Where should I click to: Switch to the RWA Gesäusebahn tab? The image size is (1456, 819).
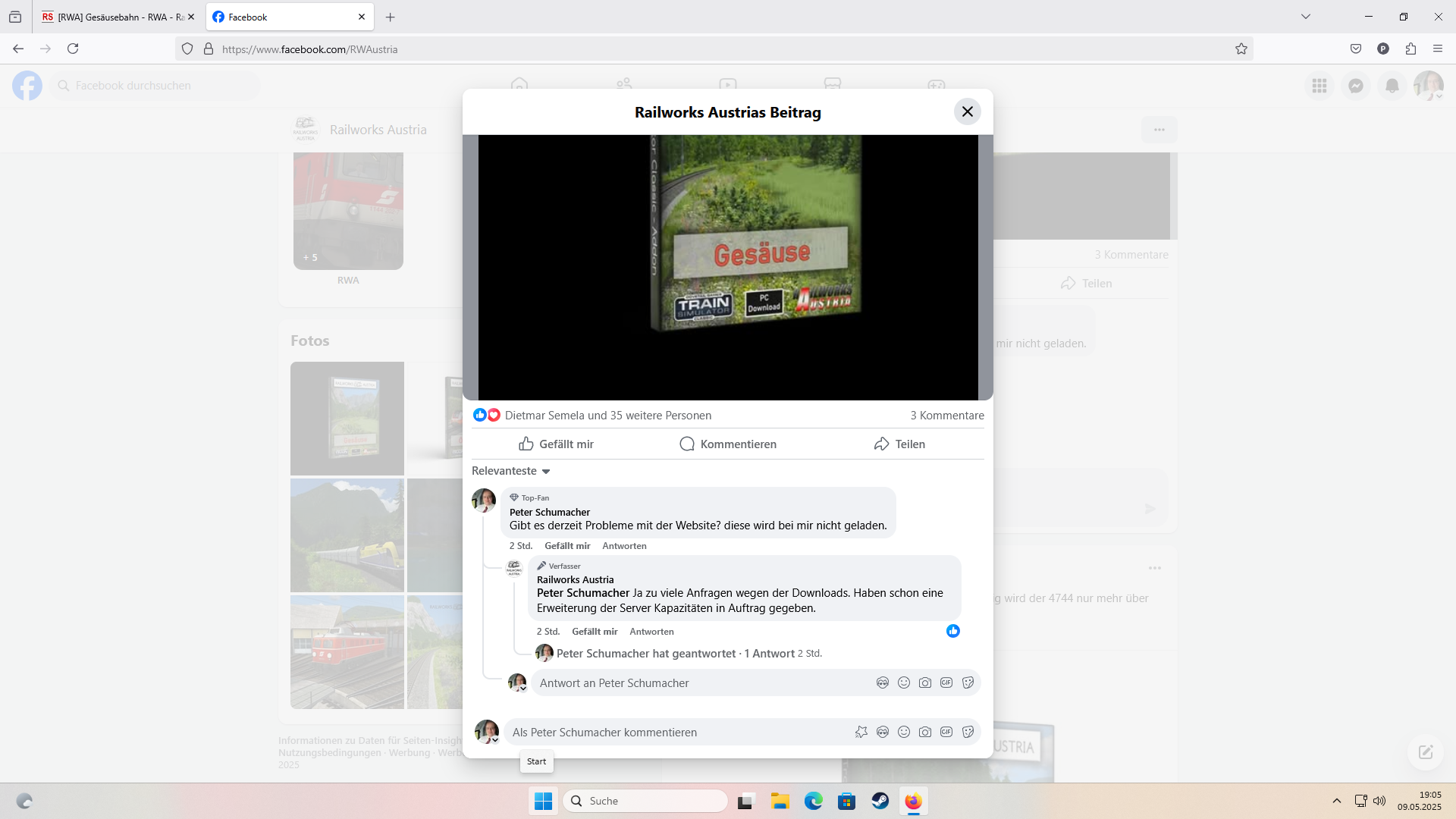[114, 17]
